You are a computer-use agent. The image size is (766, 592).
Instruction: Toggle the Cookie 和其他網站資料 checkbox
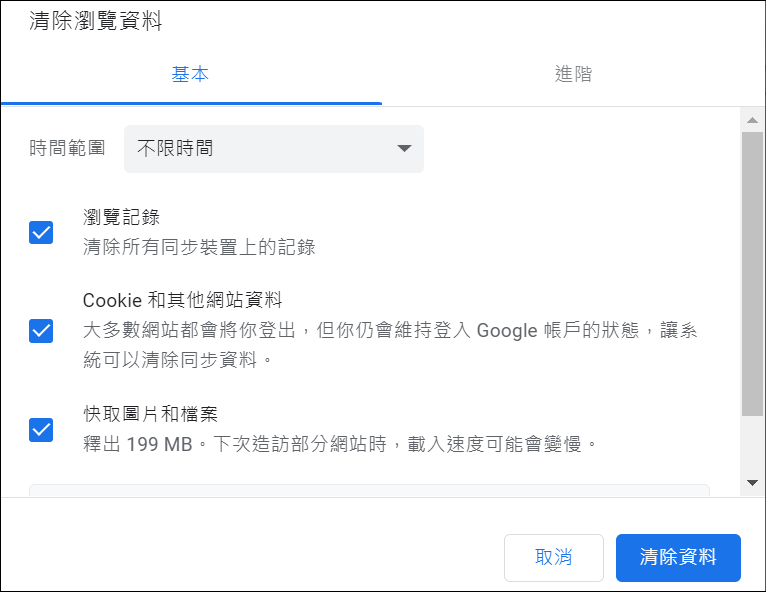pos(41,330)
